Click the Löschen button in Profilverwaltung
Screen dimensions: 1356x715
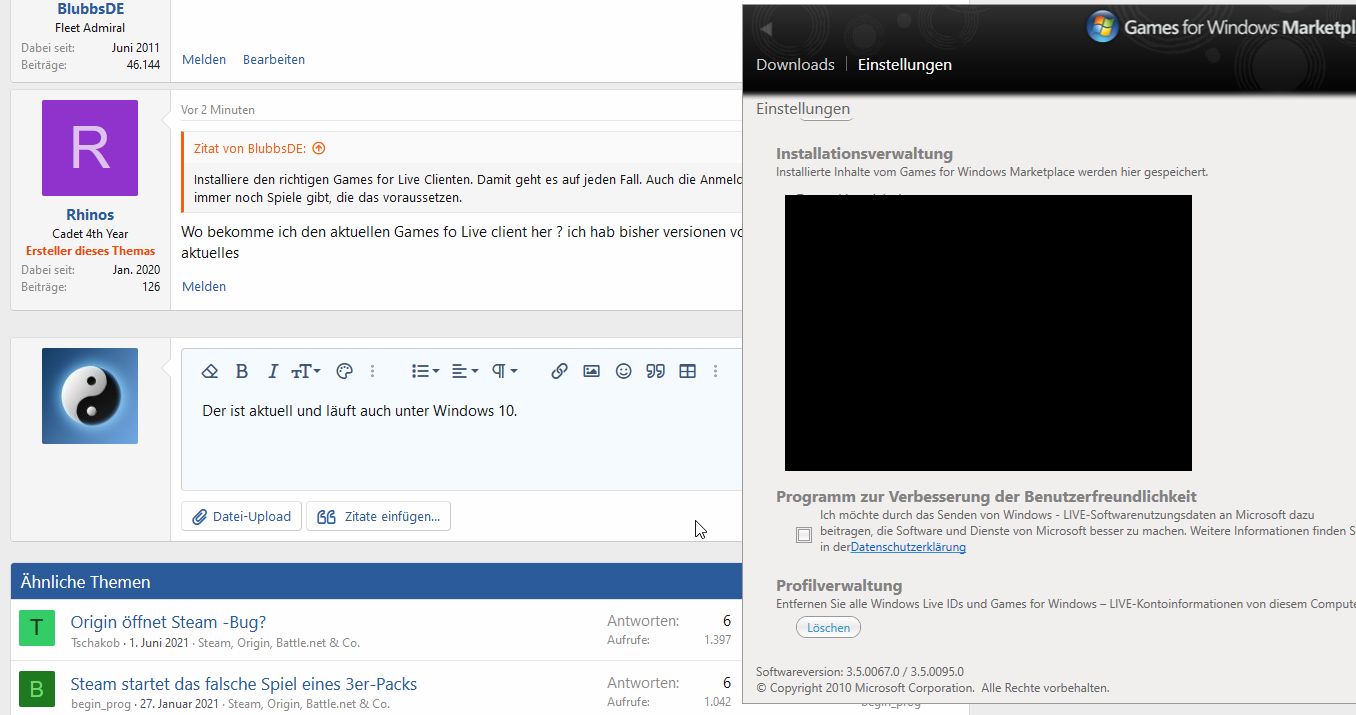(828, 628)
